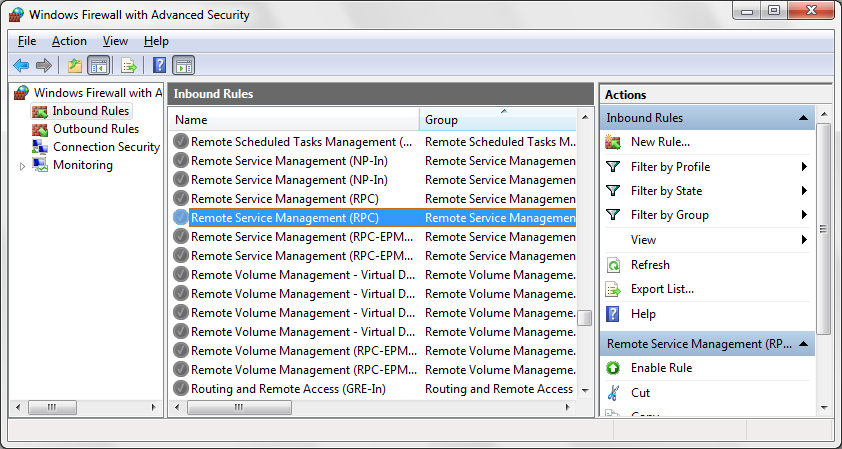Click the New Rule icon in Actions
This screenshot has width=842, height=449.
(613, 142)
